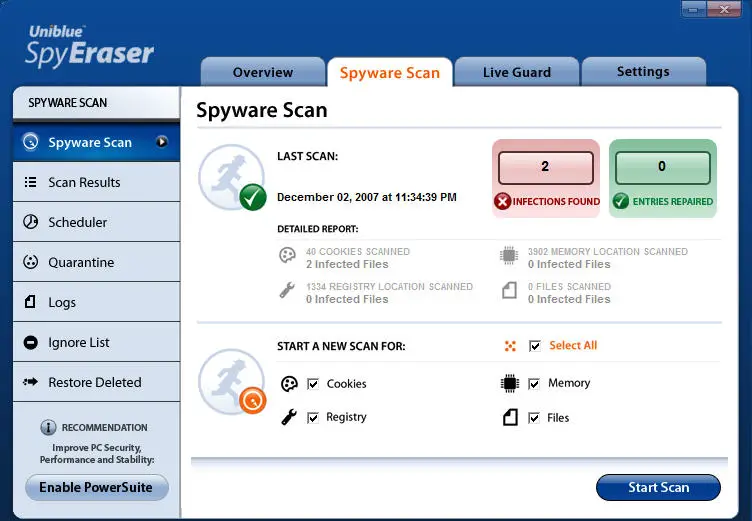Click the black wrench icon beside Registry
This screenshot has width=752, height=521.
click(x=289, y=417)
